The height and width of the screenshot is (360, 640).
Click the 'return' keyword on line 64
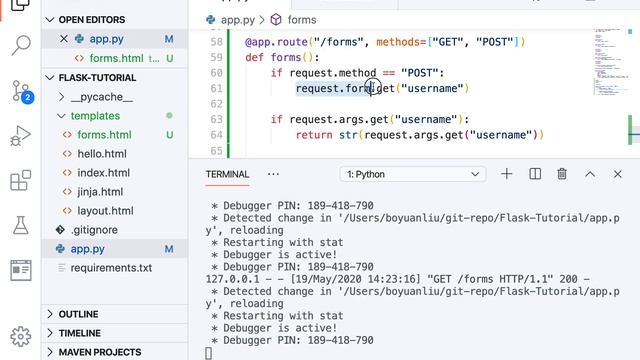tap(314, 135)
